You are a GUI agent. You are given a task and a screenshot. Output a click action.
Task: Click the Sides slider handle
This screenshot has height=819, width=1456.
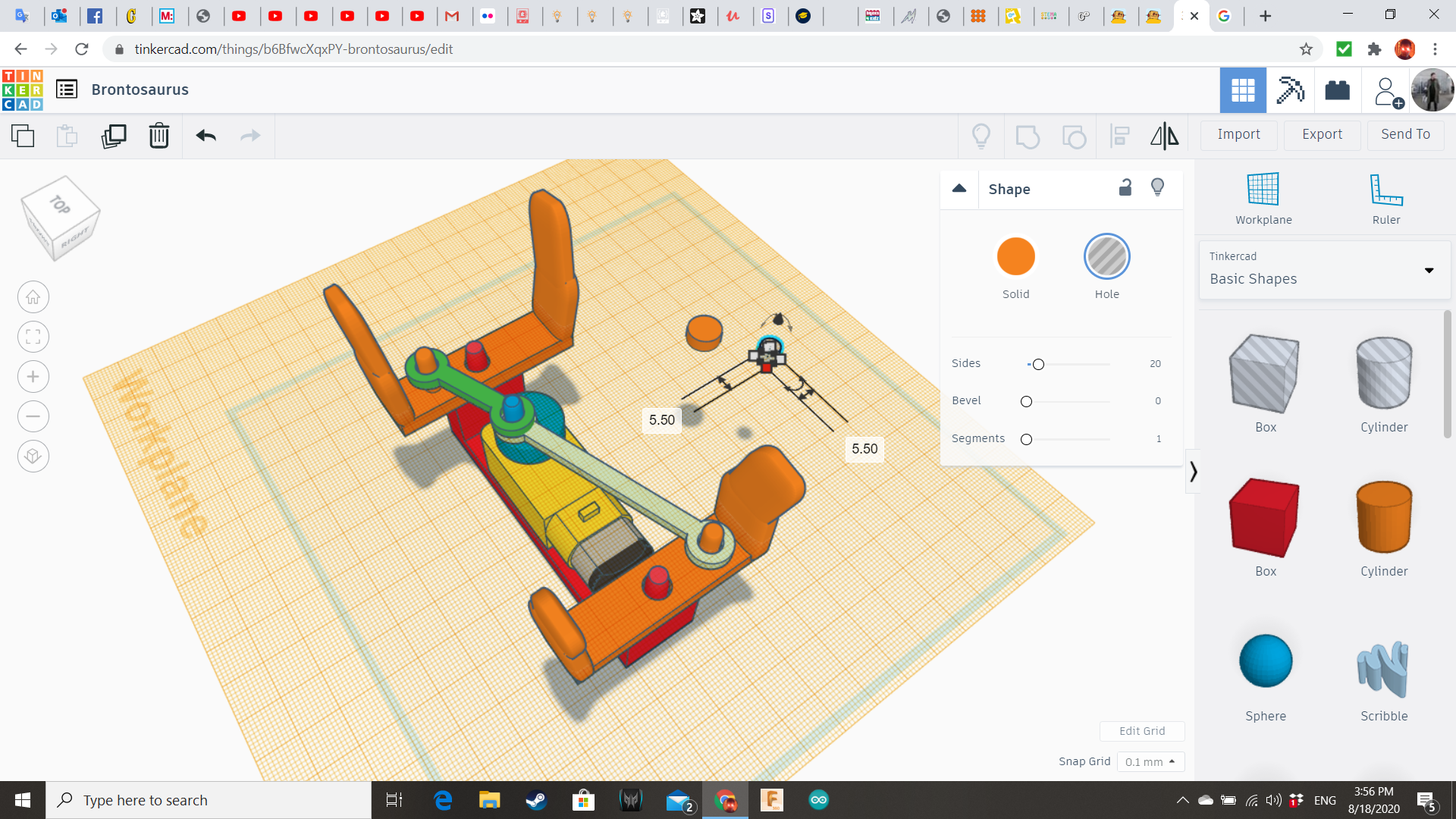[1038, 364]
